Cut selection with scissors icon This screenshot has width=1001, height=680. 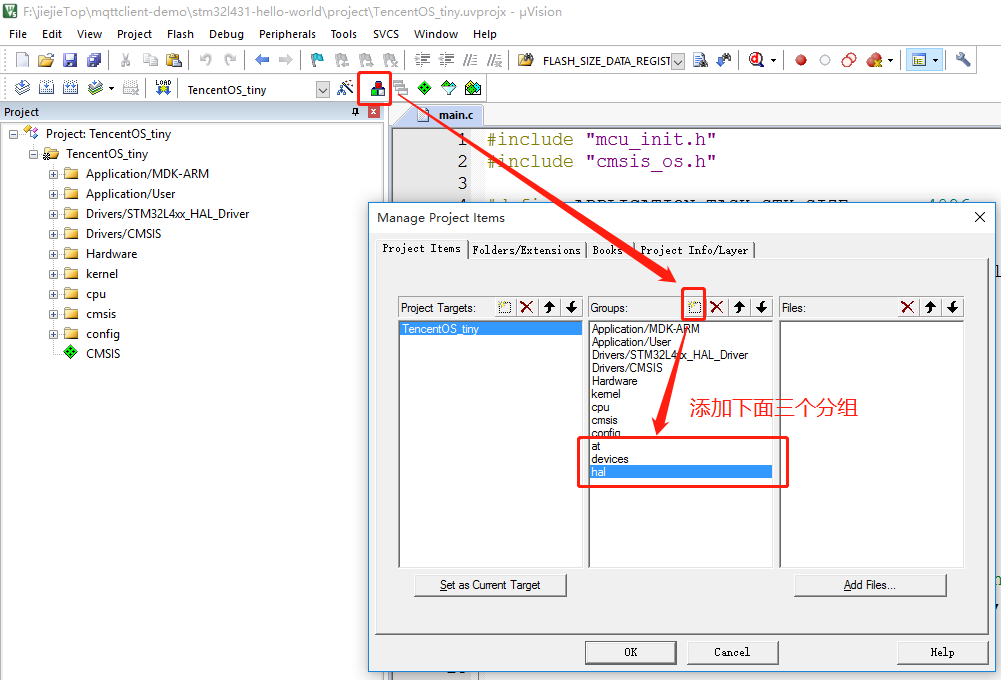pos(126,60)
